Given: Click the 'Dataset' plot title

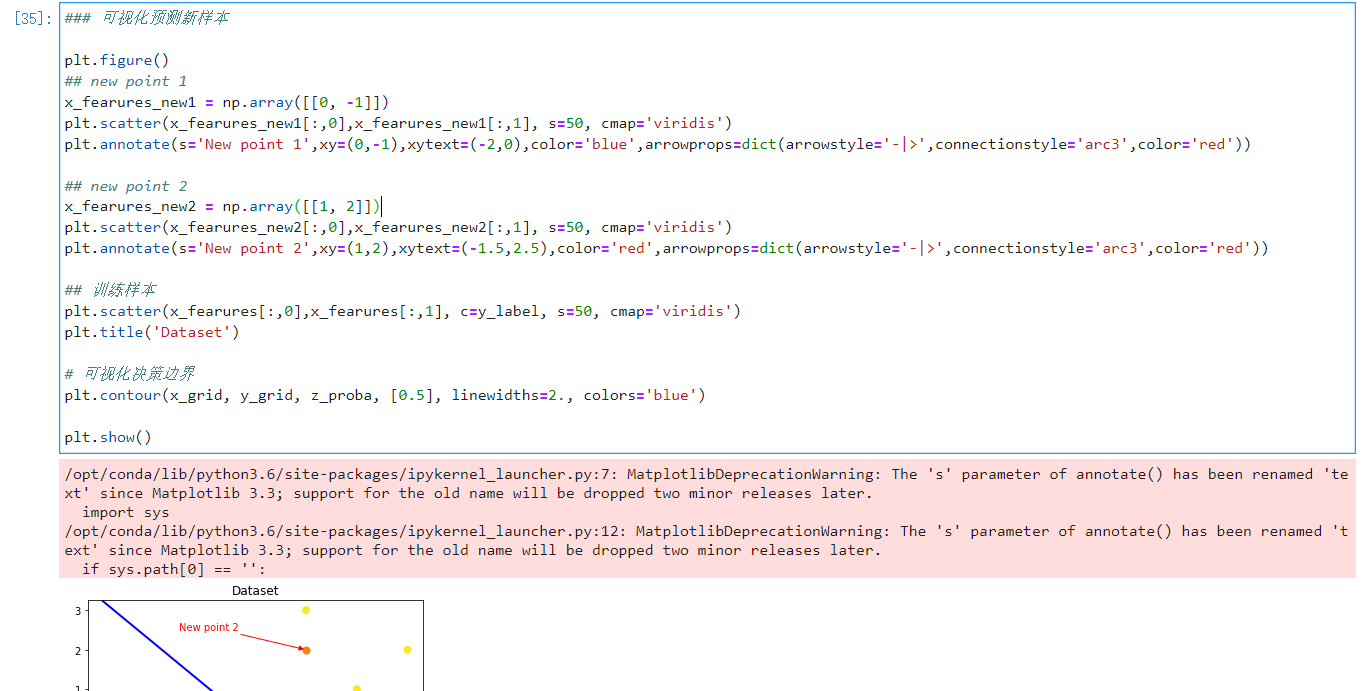Looking at the screenshot, I should click(255, 591).
